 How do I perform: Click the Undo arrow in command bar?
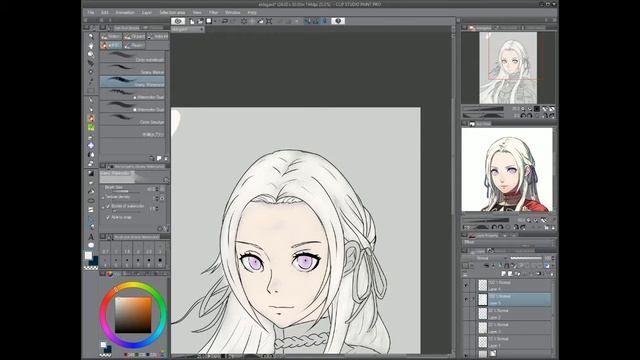[224, 21]
